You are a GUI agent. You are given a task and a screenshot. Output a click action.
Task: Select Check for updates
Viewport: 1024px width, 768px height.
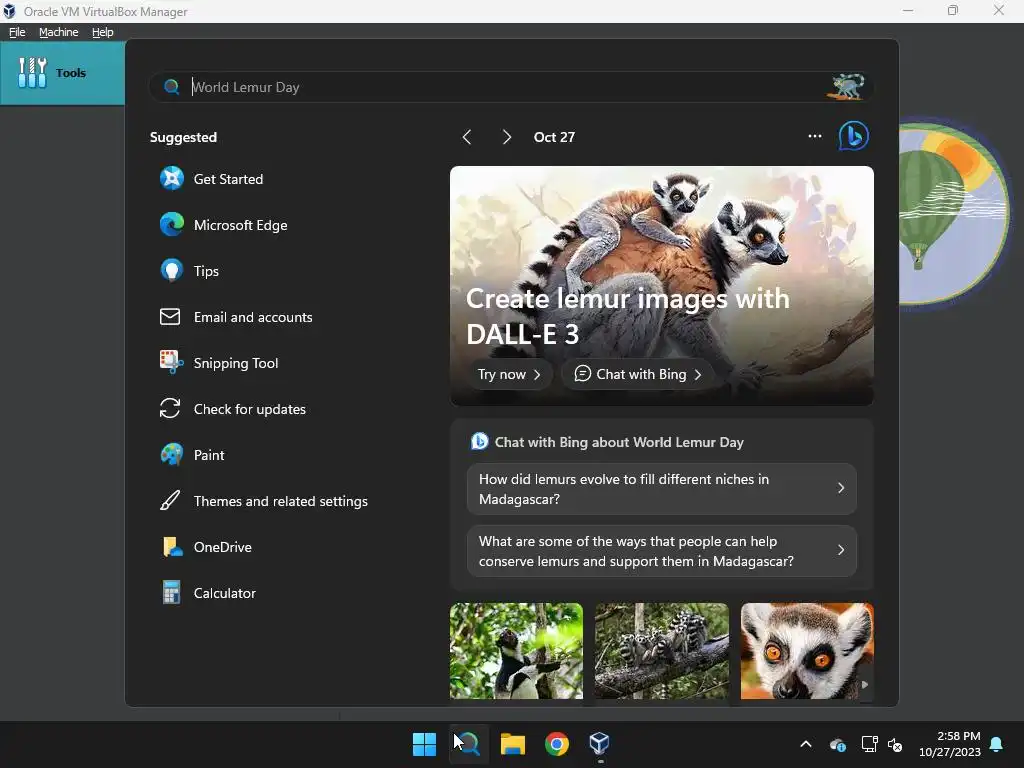click(x=232, y=409)
